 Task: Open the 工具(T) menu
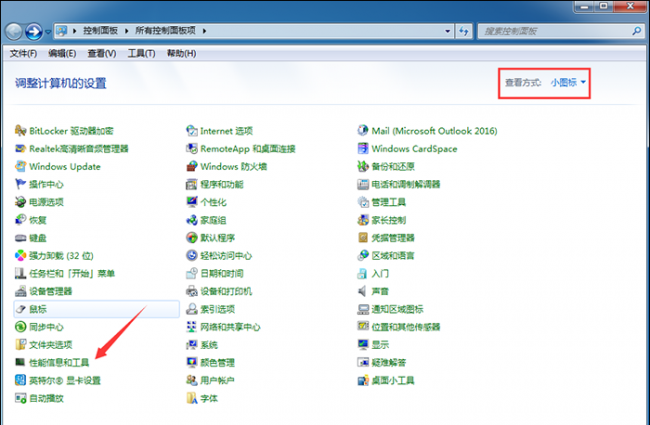pyautogui.click(x=141, y=53)
